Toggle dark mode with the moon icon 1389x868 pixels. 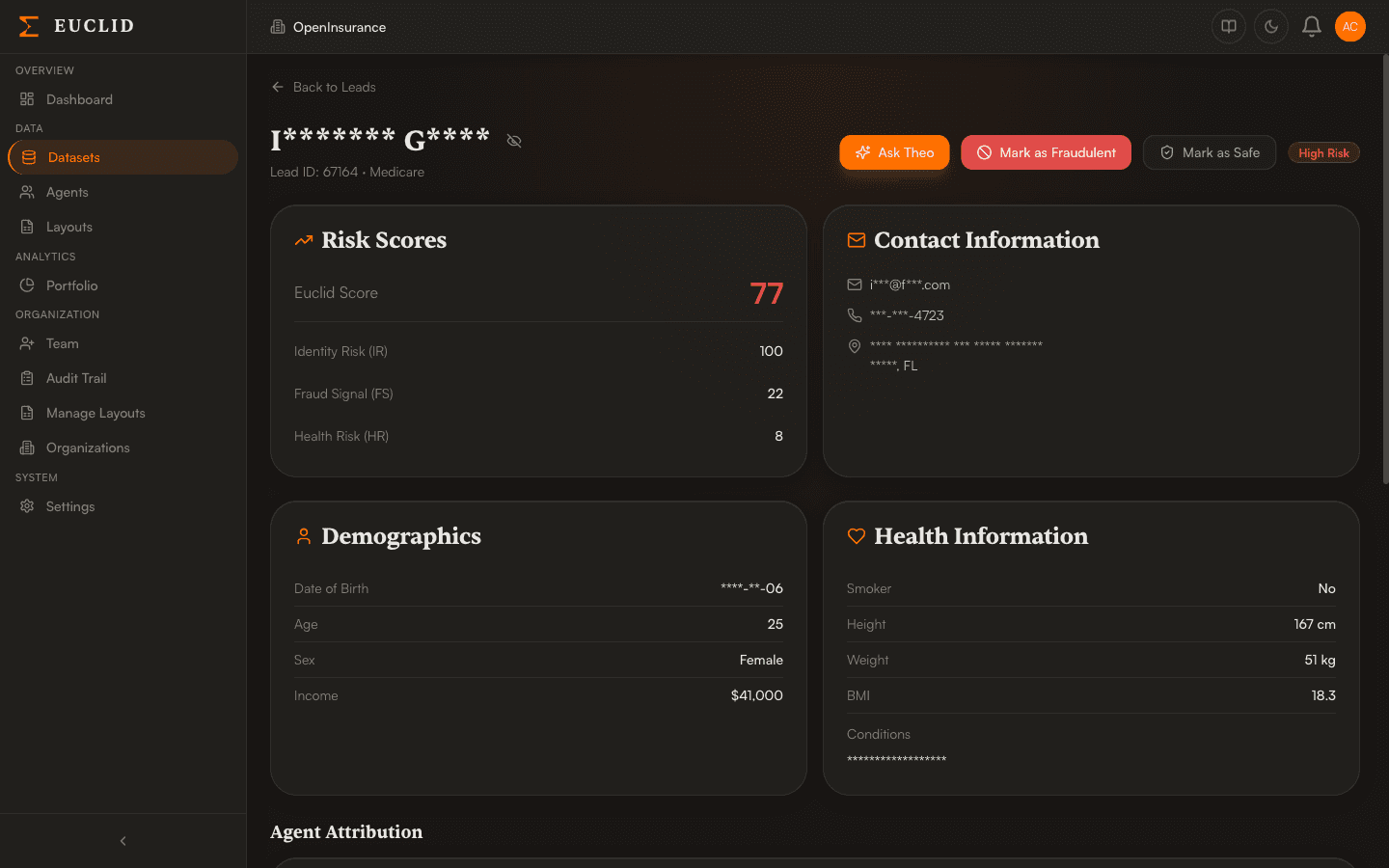pyautogui.click(x=1271, y=27)
